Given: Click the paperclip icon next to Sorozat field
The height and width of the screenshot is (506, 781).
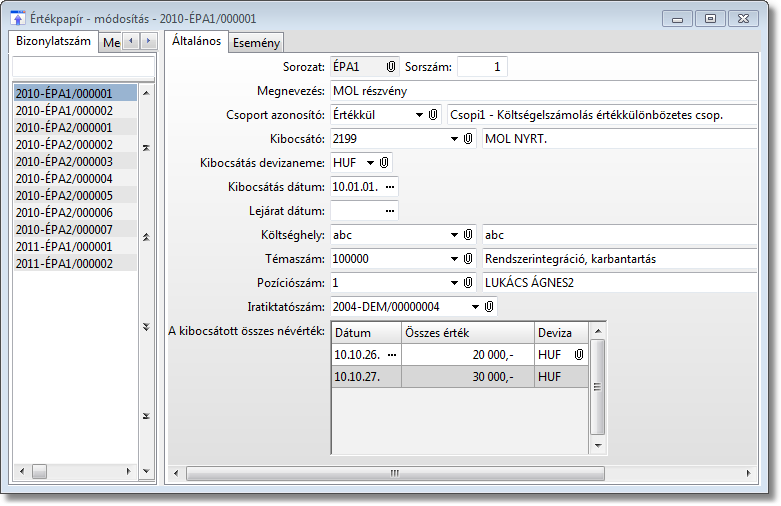Looking at the screenshot, I should coord(391,67).
